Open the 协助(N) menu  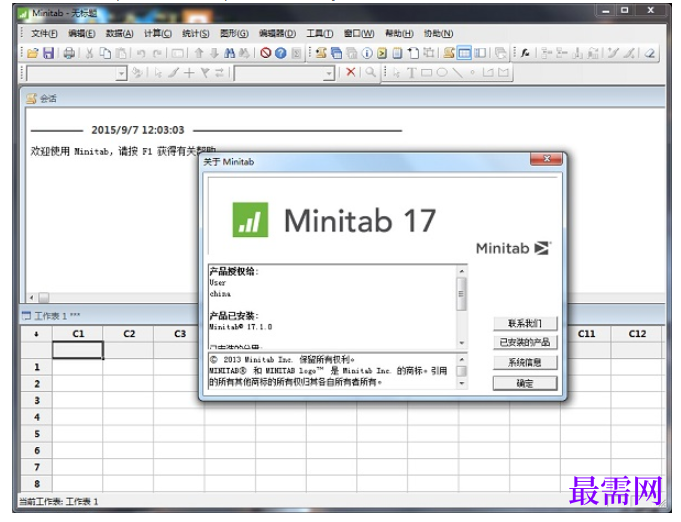click(x=439, y=33)
